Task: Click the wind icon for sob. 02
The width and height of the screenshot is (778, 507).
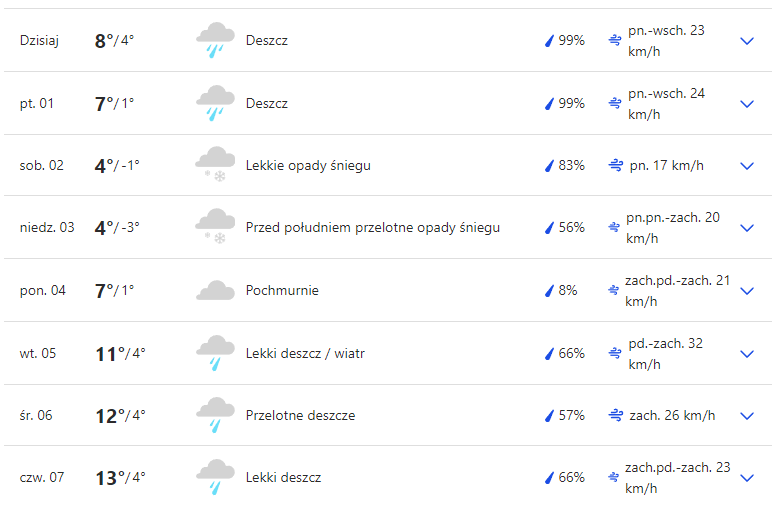Action: 616,165
